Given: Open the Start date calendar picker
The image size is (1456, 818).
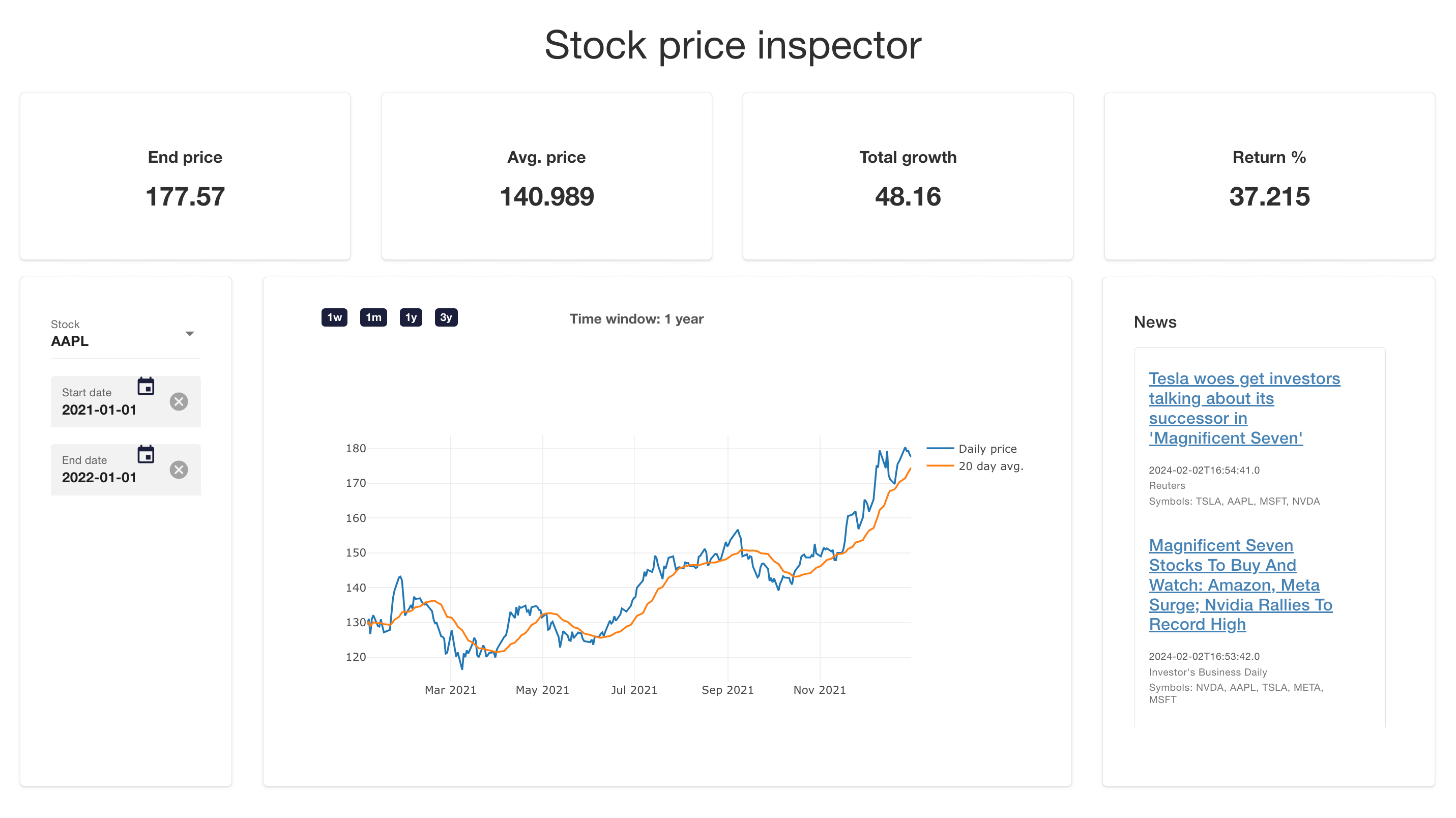Looking at the screenshot, I should (x=146, y=387).
